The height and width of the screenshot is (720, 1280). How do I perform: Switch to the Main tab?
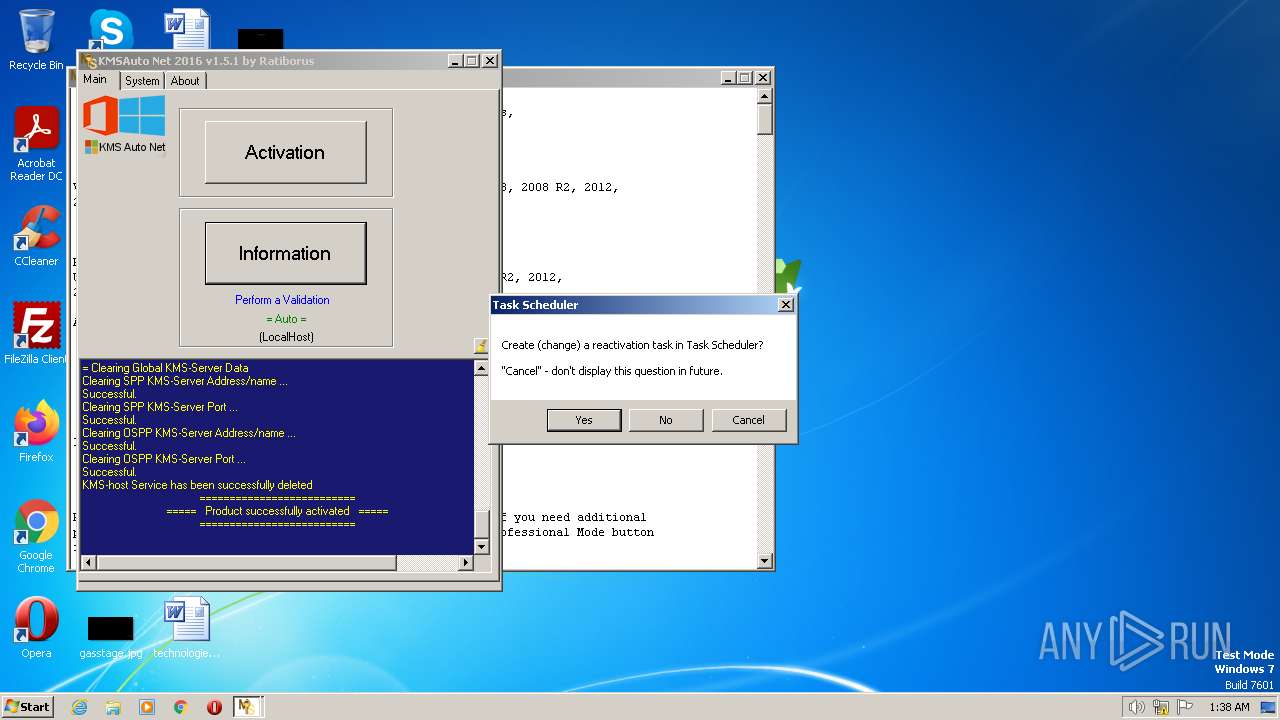(x=95, y=79)
